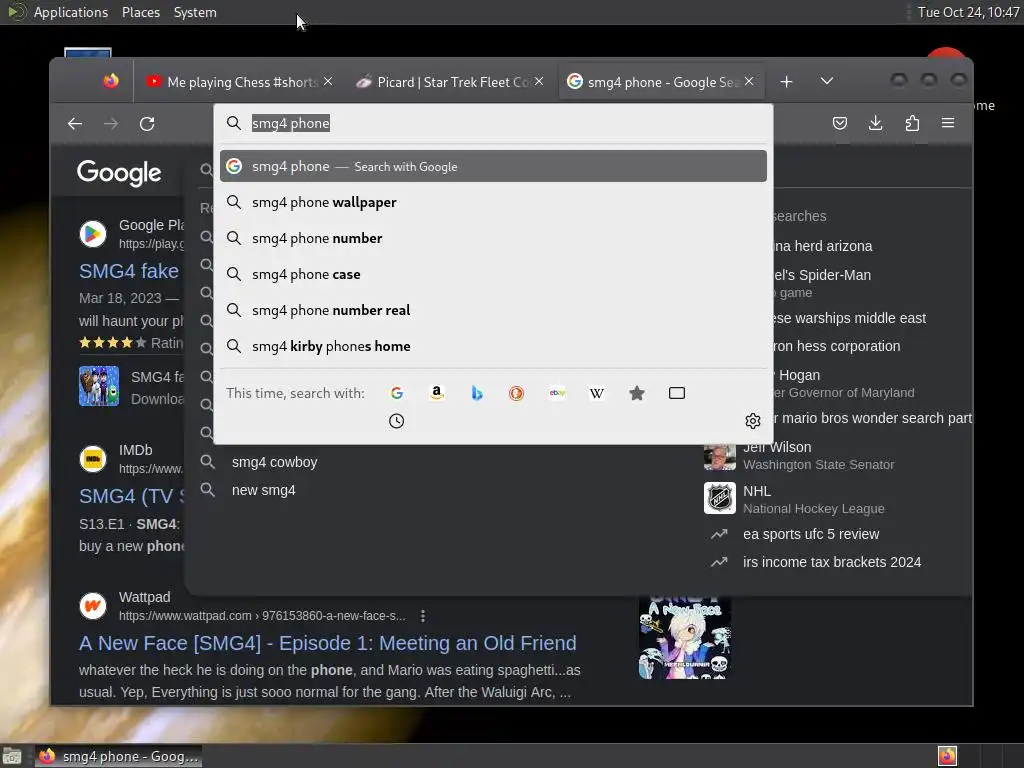1024x768 pixels.
Task: Click the A New Face thumbnail image
Action: (x=684, y=639)
